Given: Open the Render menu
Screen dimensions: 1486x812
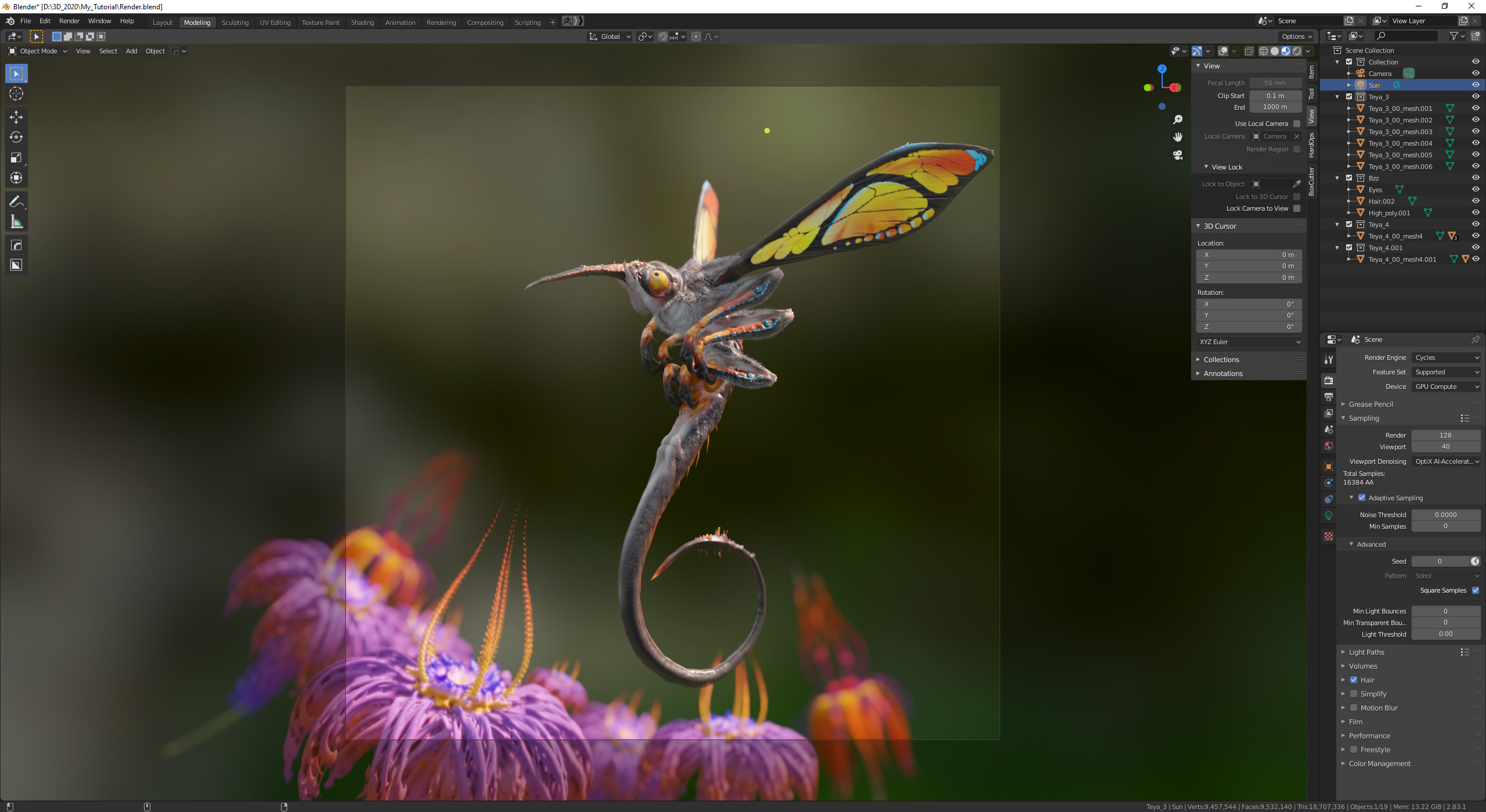Looking at the screenshot, I should tap(69, 21).
